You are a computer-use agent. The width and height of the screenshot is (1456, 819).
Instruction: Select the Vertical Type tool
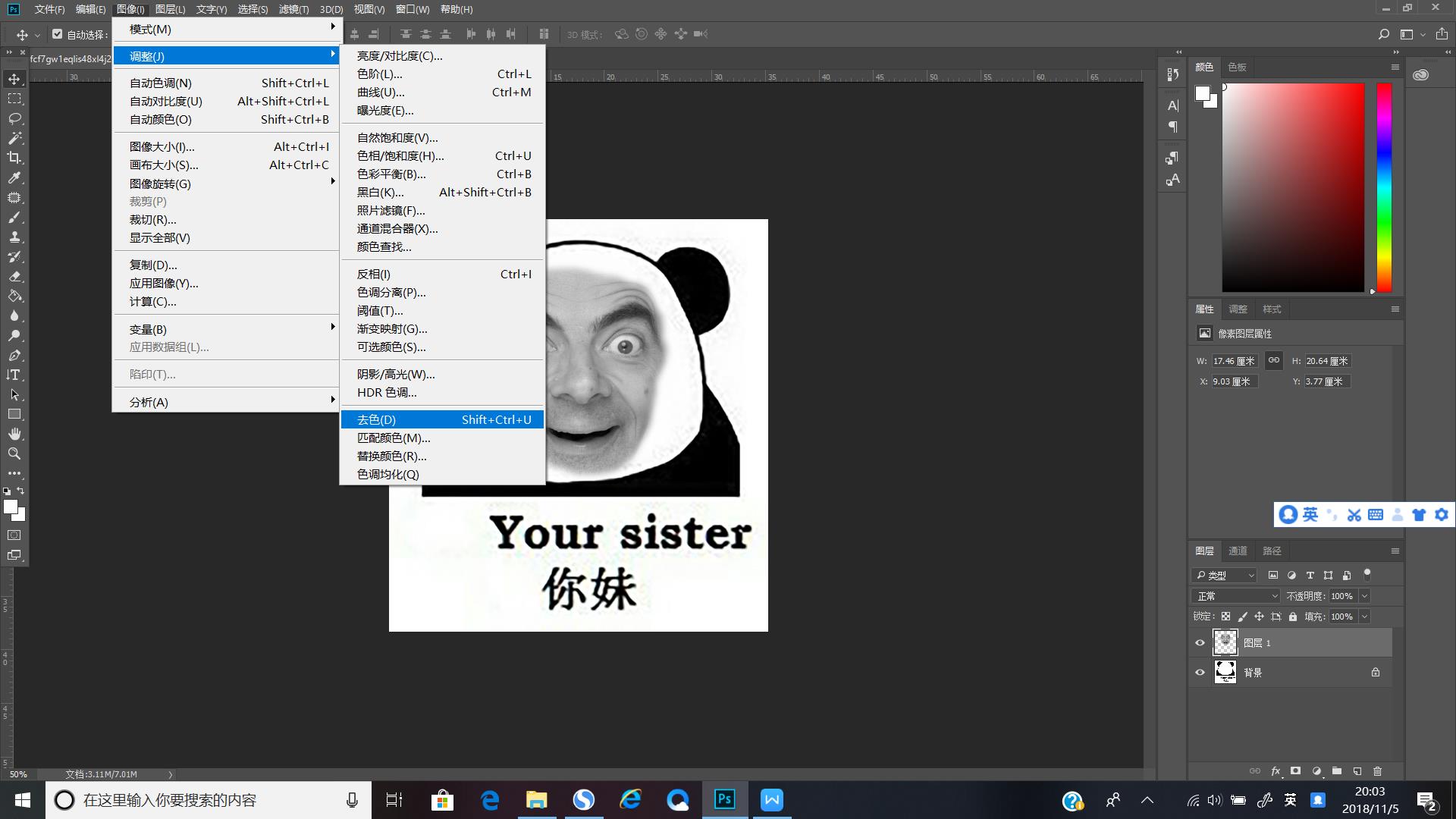(14, 375)
